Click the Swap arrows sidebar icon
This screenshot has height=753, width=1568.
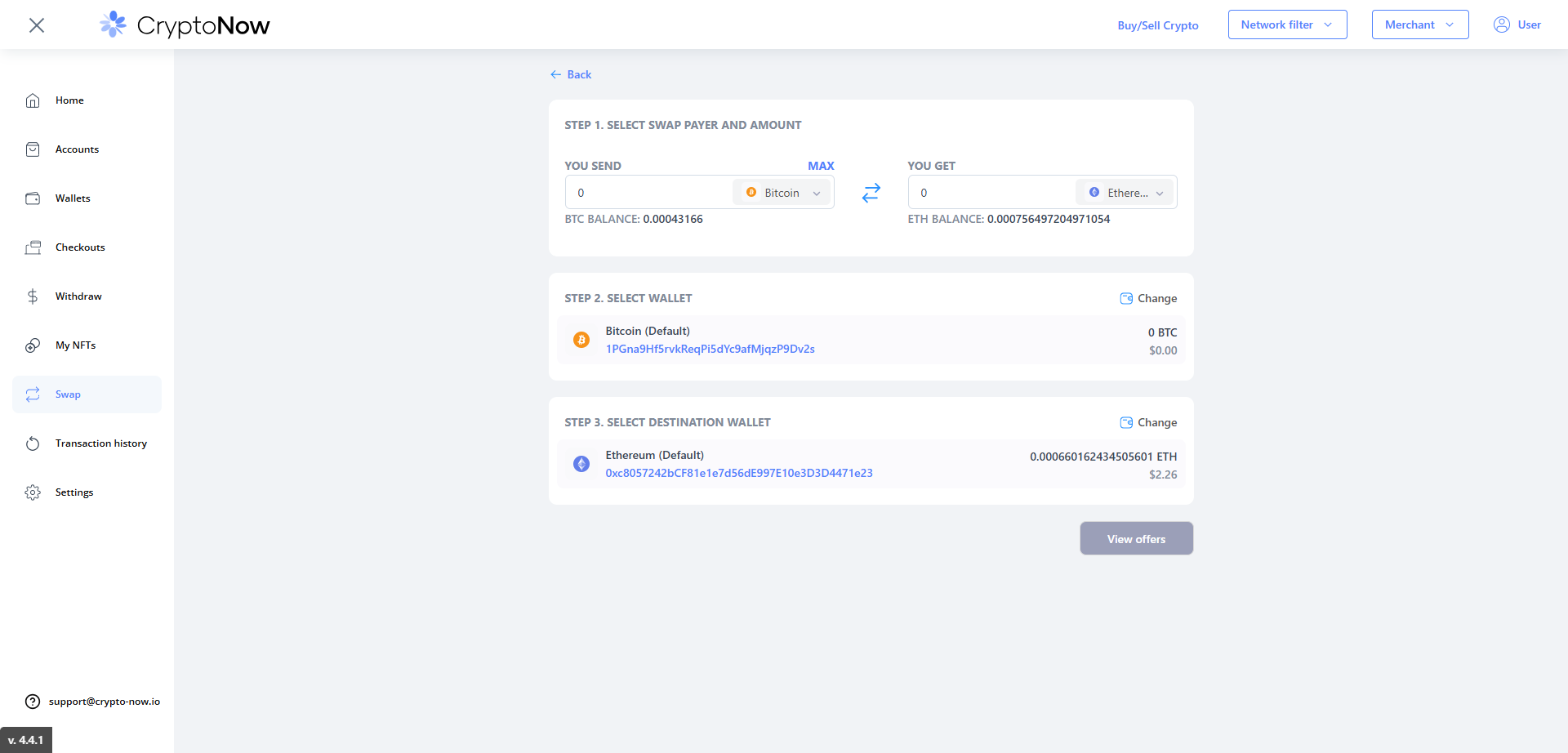click(33, 394)
